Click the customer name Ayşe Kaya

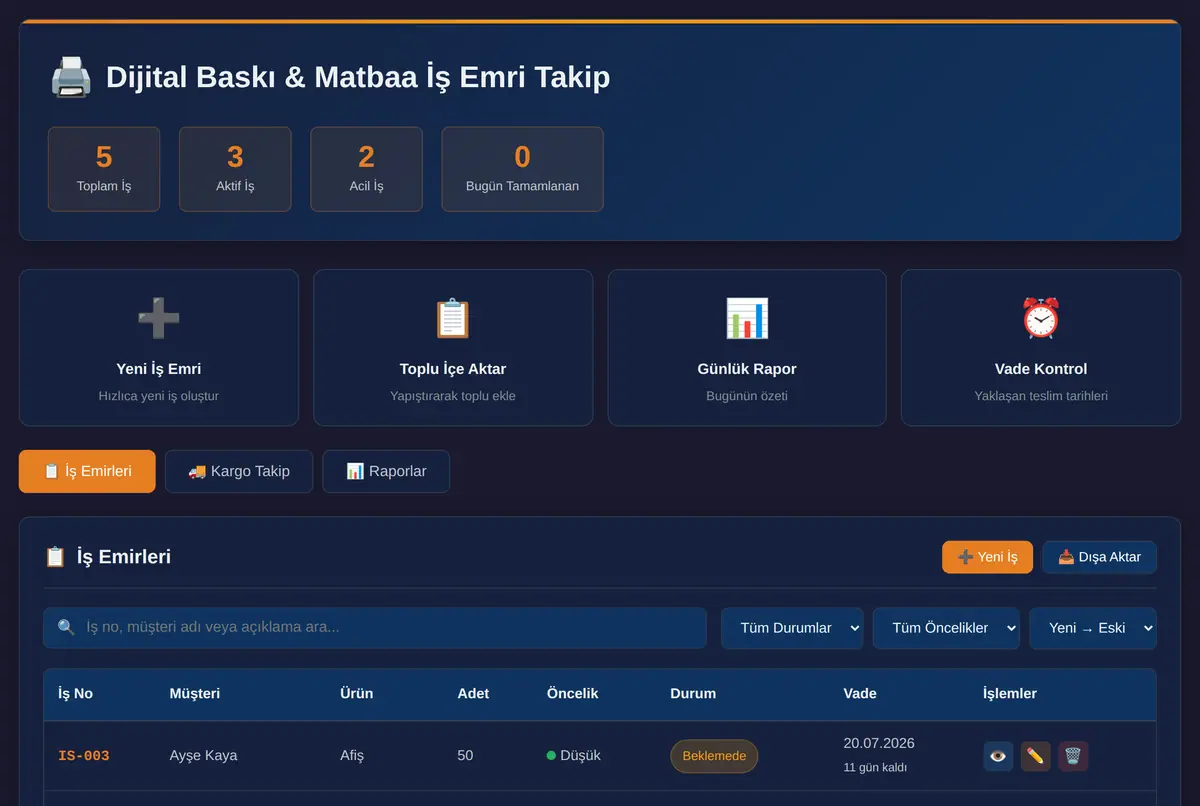point(203,756)
